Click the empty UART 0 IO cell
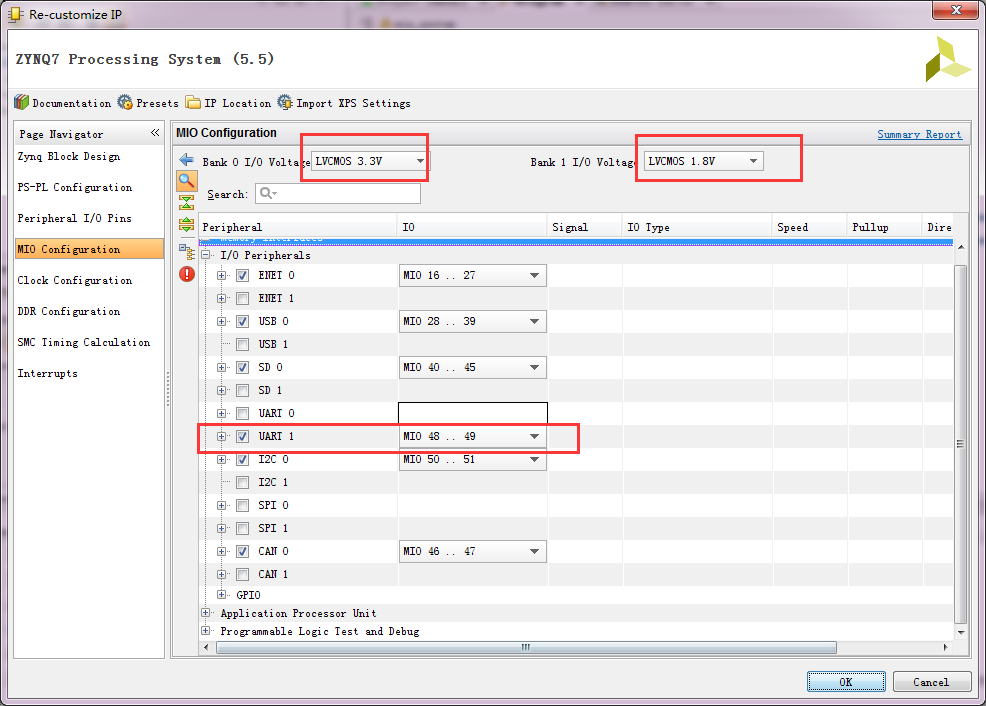The height and width of the screenshot is (706, 986). pos(473,413)
